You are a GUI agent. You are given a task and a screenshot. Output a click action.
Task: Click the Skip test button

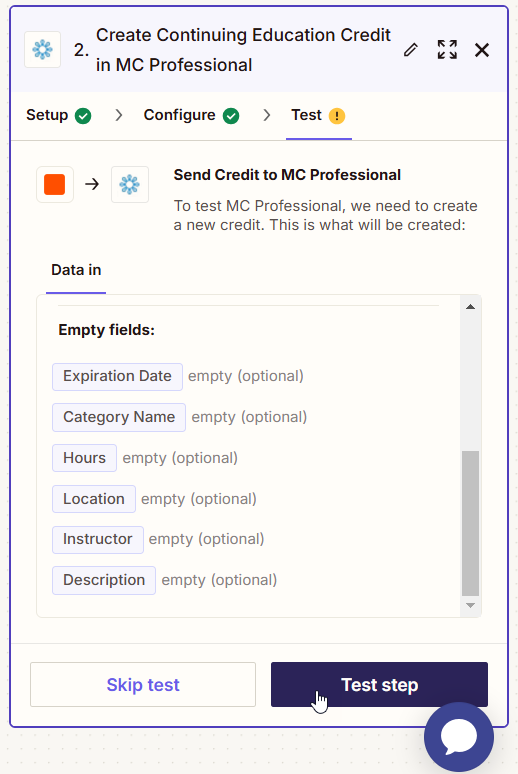pos(143,685)
